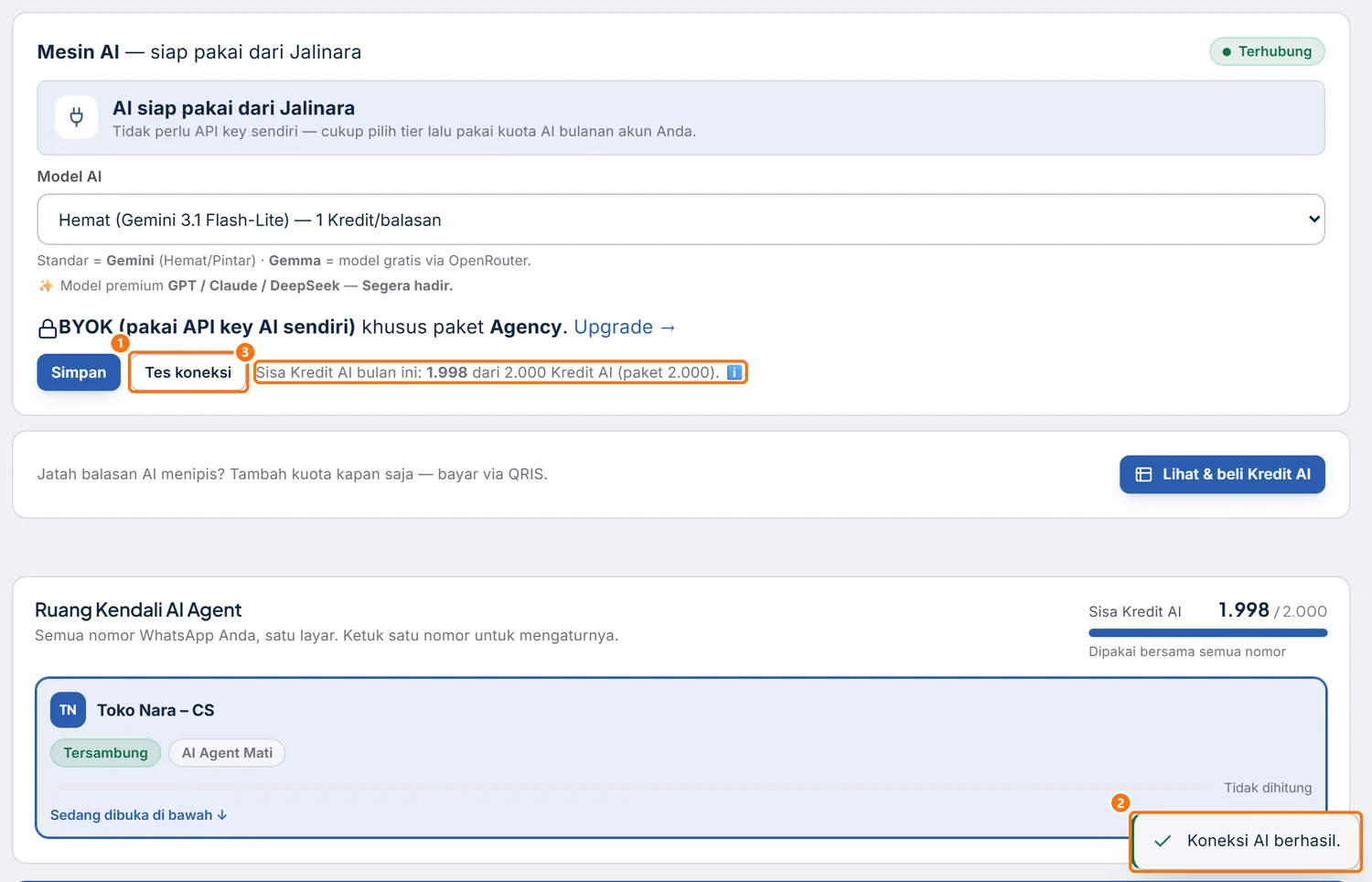Save settings with Simpan button

(79, 372)
